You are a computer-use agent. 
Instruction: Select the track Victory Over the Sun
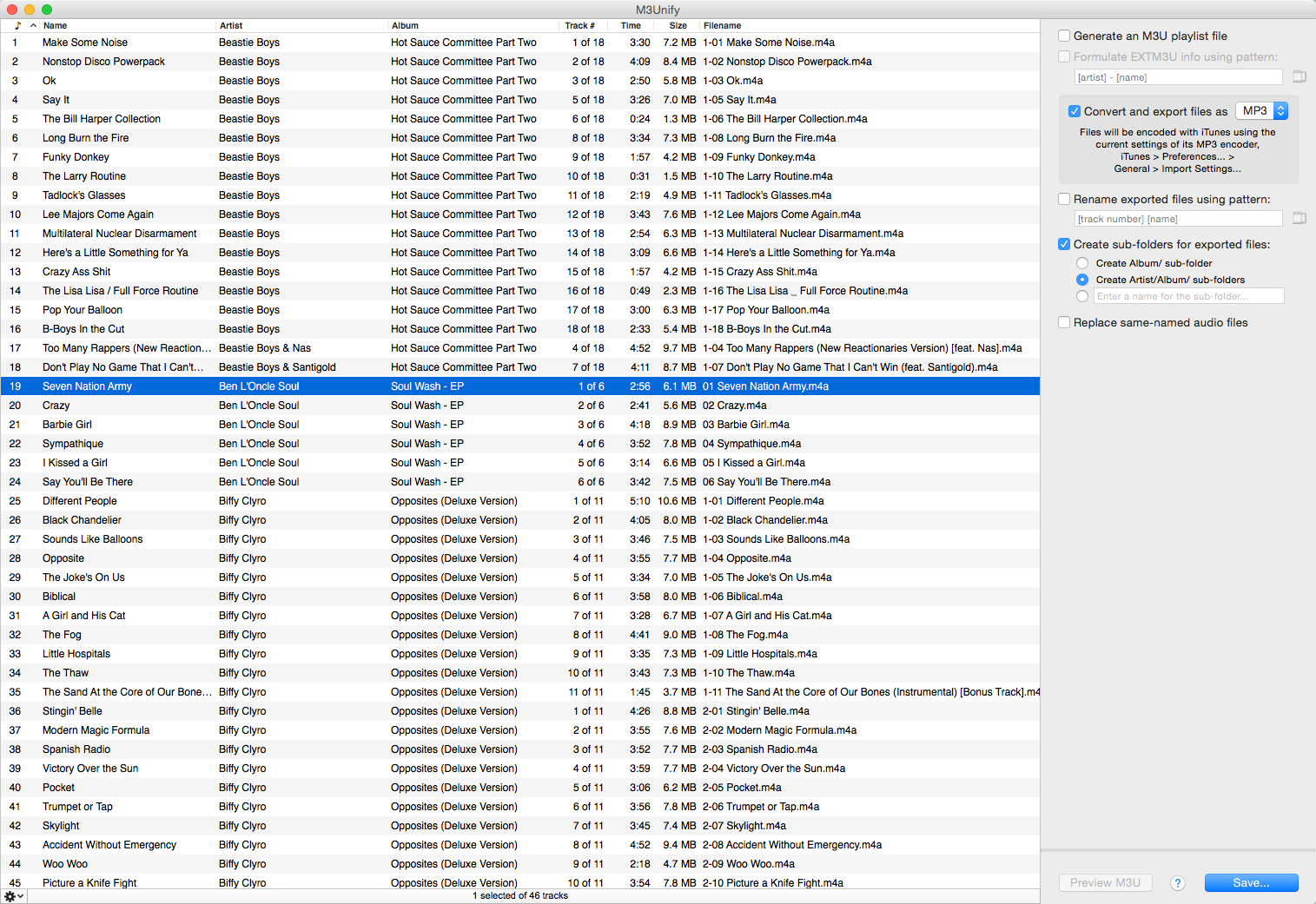click(519, 769)
